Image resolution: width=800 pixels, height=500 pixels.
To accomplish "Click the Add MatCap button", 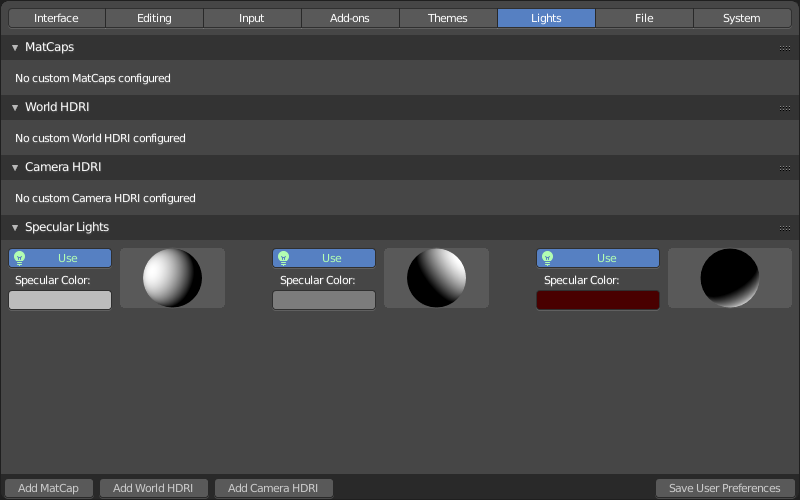I will tap(48, 488).
